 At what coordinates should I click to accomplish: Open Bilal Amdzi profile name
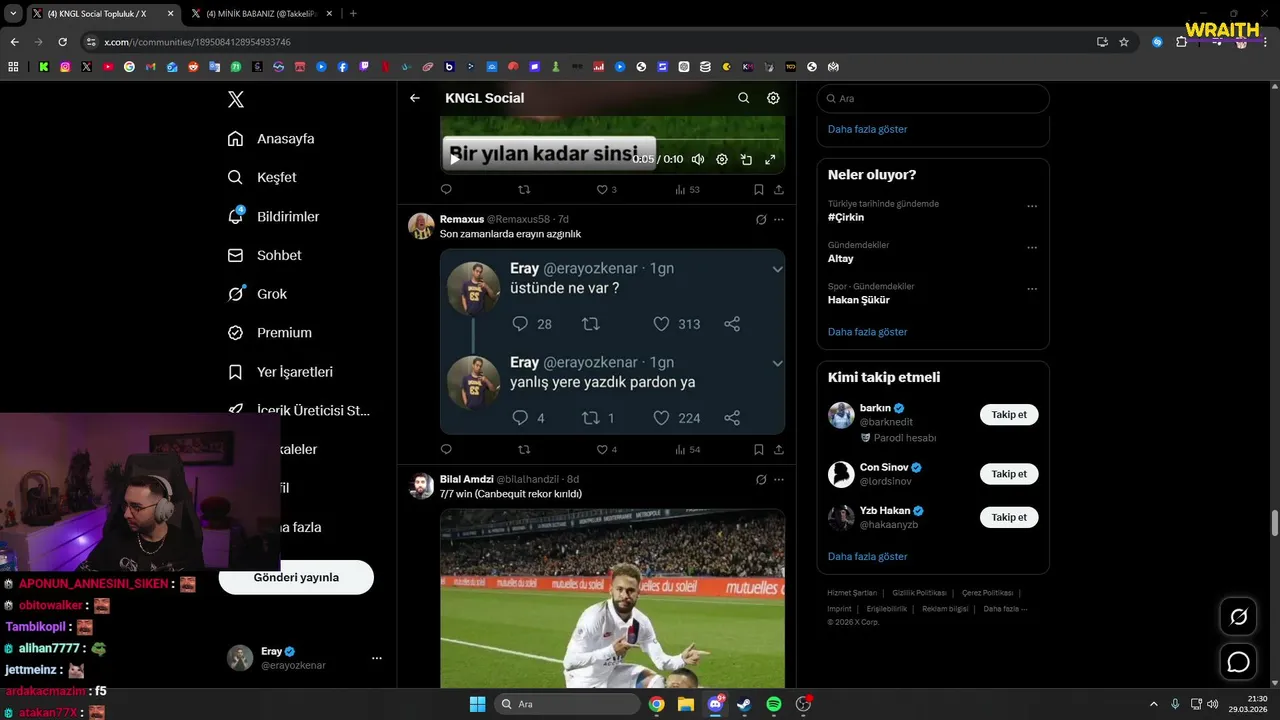coord(467,479)
